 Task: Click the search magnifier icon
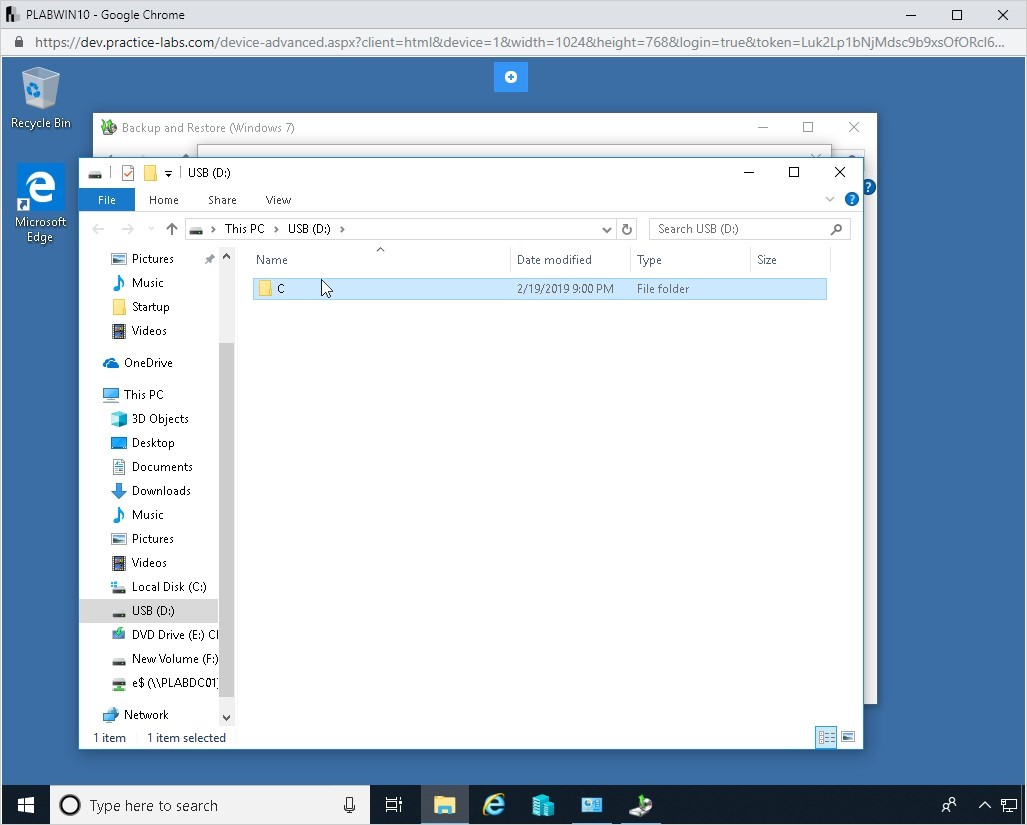[836, 229]
